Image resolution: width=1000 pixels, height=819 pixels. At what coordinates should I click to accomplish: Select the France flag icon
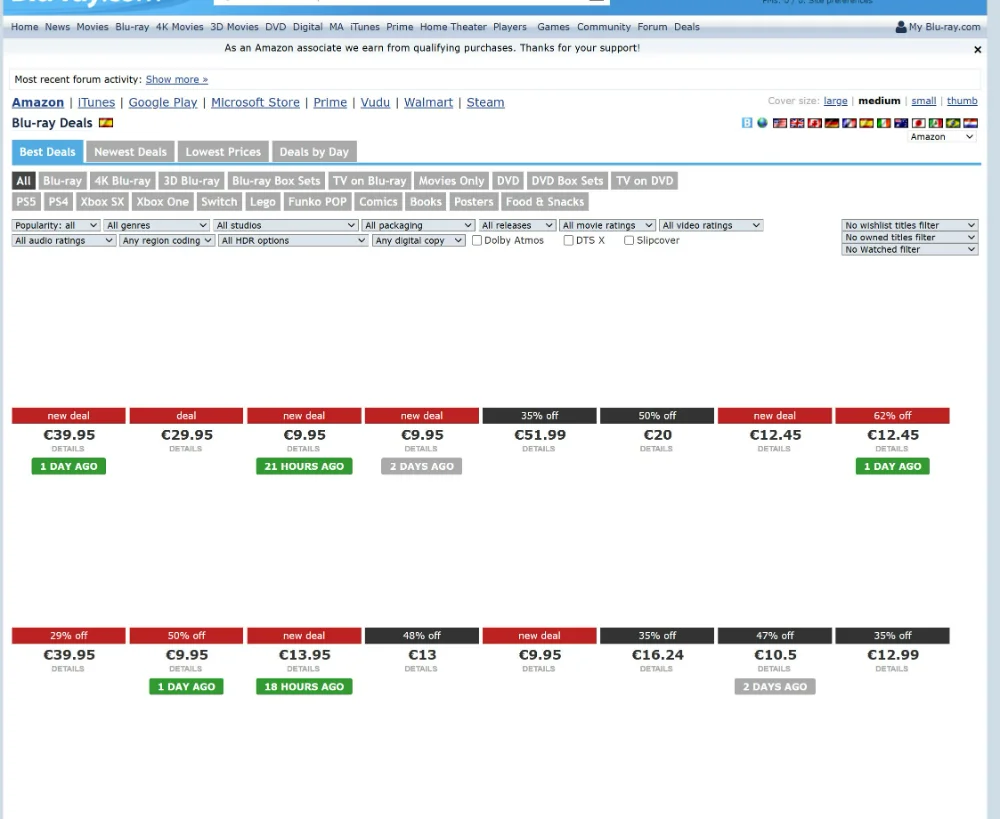tap(849, 123)
